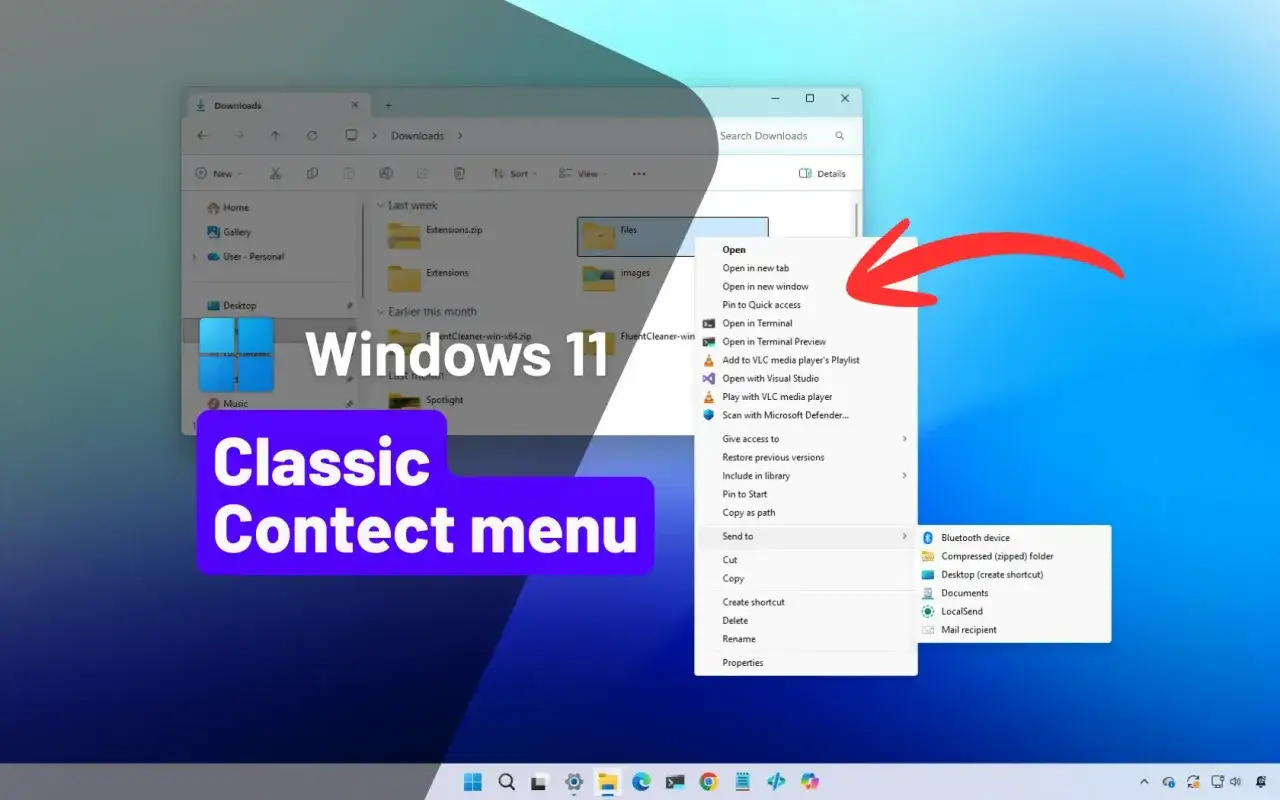
Task: Open Home in the navigation pane
Action: click(228, 208)
